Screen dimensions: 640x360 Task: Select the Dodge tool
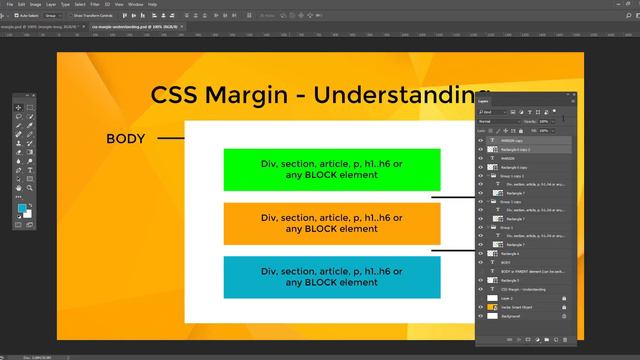30,161
